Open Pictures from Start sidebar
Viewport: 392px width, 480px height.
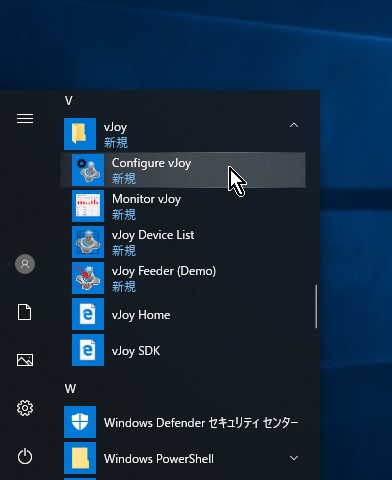coord(25,360)
